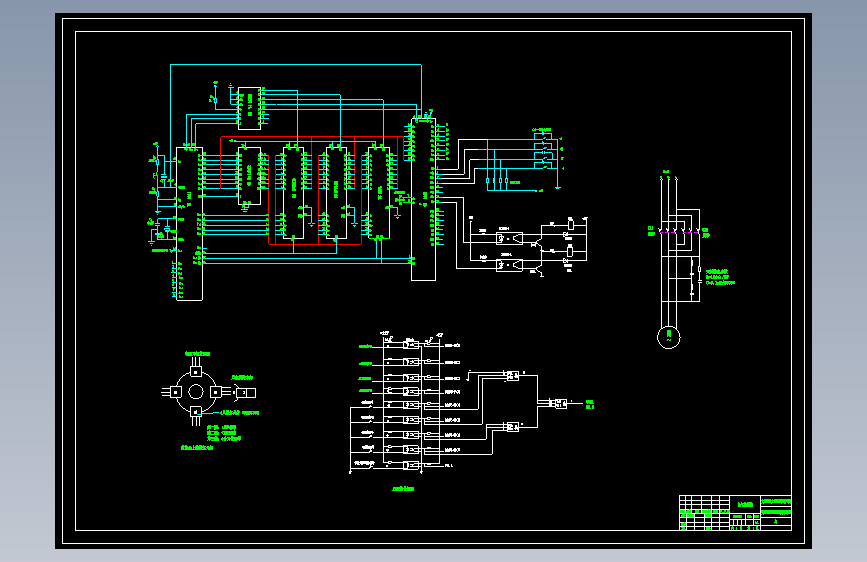The width and height of the screenshot is (867, 562).
Task: Click the centre circle of the tool turret diagram
Action: pos(196,392)
